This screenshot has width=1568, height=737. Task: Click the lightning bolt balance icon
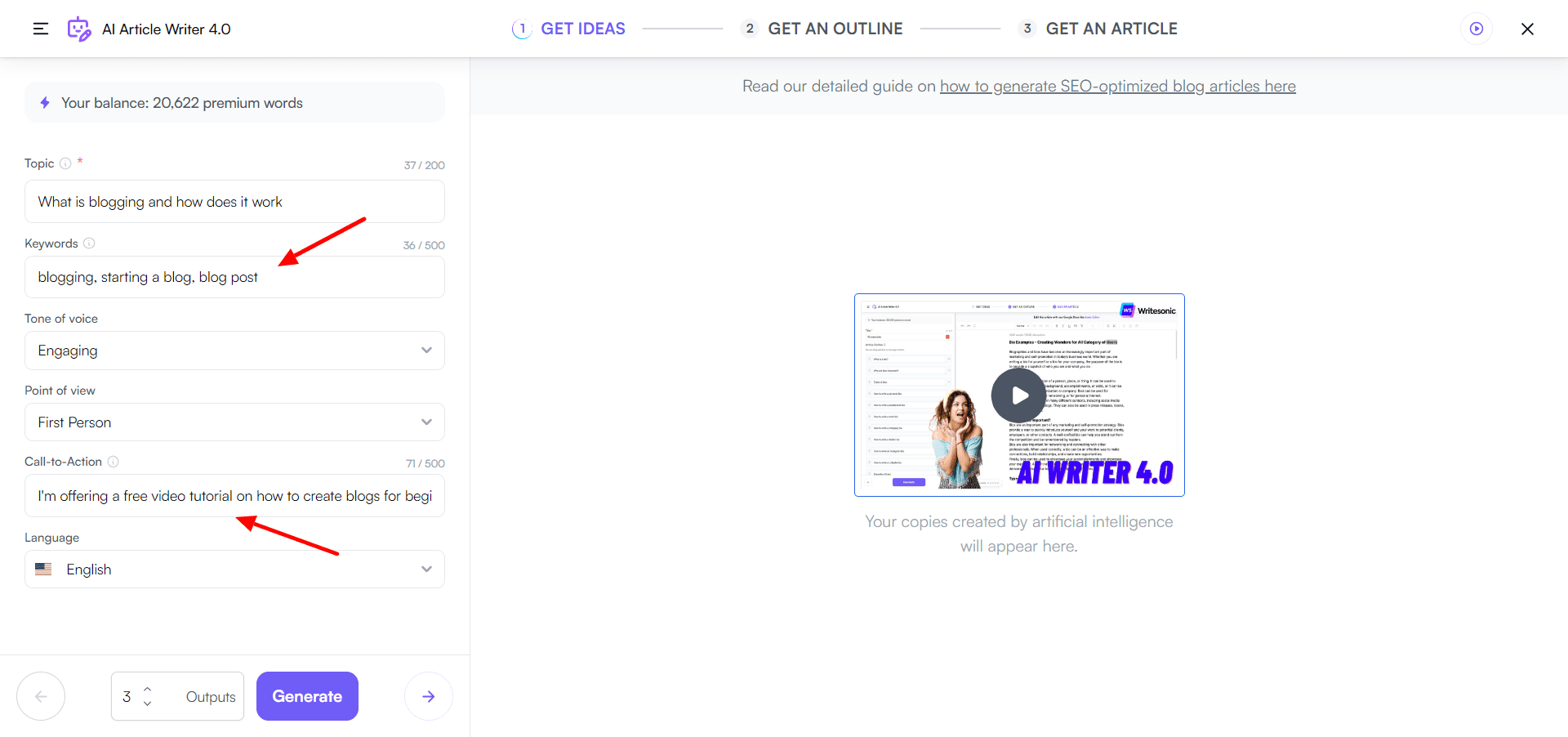[45, 103]
